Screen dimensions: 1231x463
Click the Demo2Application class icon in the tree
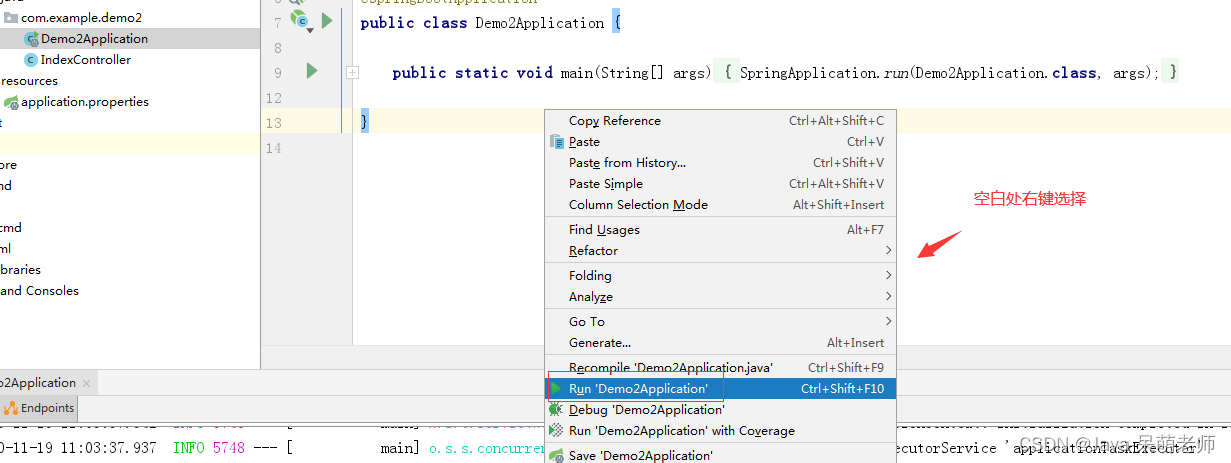coord(31,39)
